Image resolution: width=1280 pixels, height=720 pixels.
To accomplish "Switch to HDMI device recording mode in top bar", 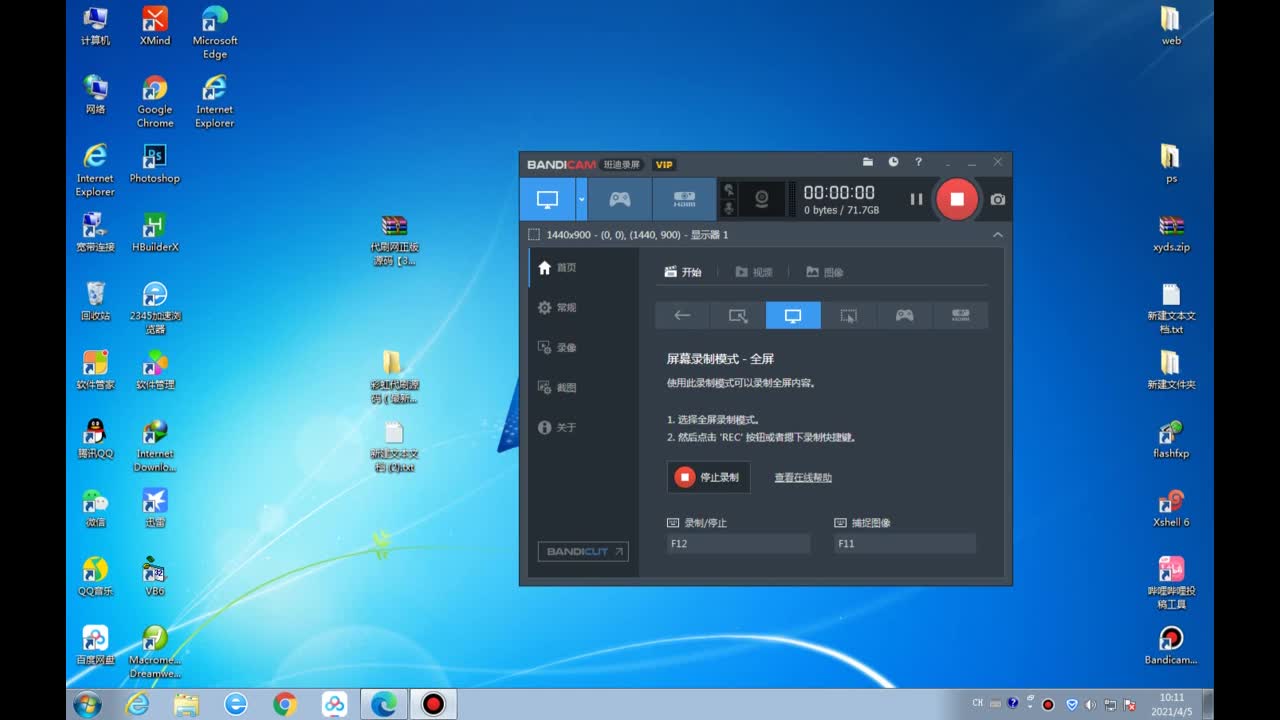I will click(x=684, y=199).
